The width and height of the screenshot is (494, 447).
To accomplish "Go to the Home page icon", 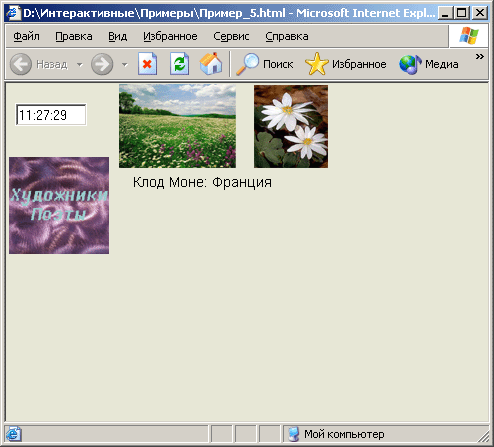I will tap(211, 63).
